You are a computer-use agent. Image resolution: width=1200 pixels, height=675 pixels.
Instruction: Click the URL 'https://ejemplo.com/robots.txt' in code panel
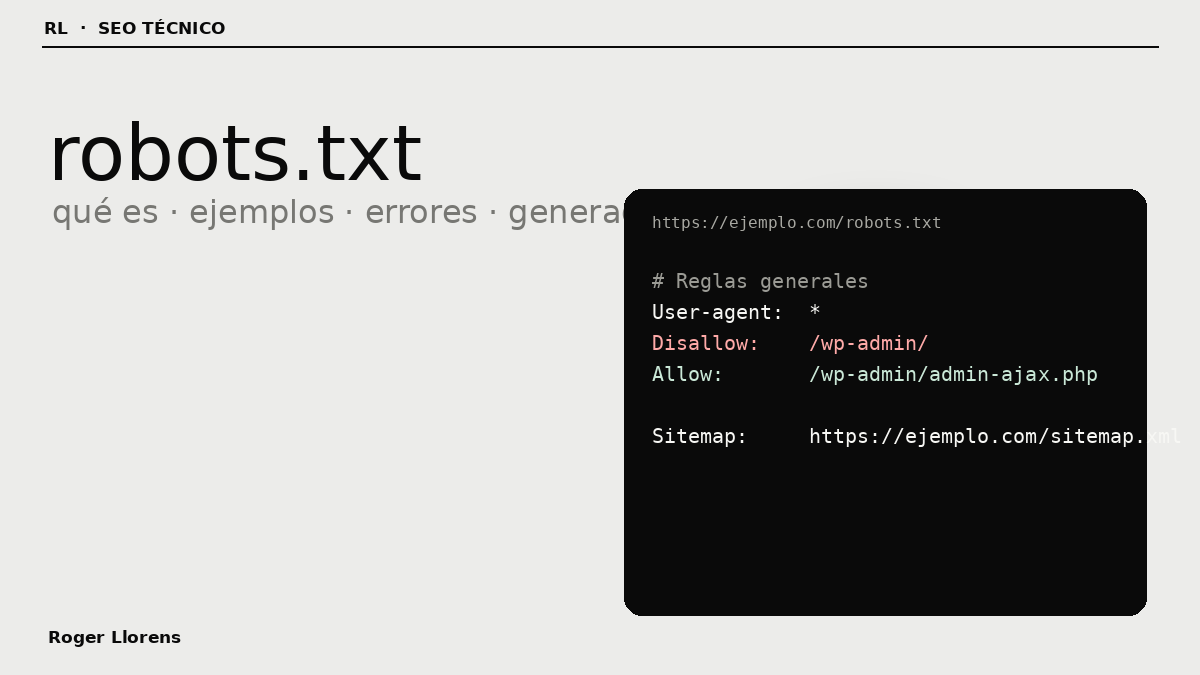click(796, 223)
